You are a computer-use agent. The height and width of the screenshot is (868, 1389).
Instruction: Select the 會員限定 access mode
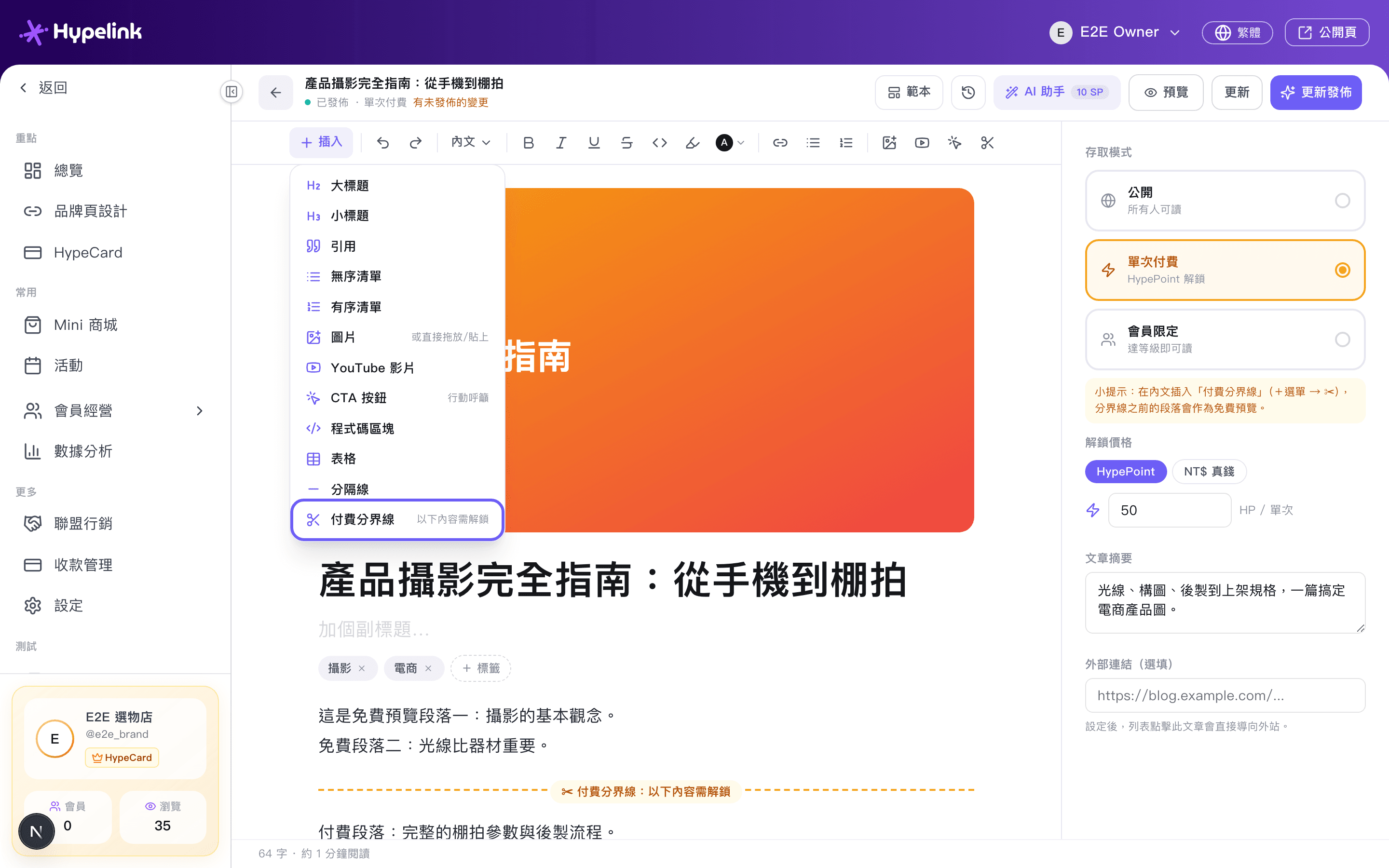point(1225,339)
